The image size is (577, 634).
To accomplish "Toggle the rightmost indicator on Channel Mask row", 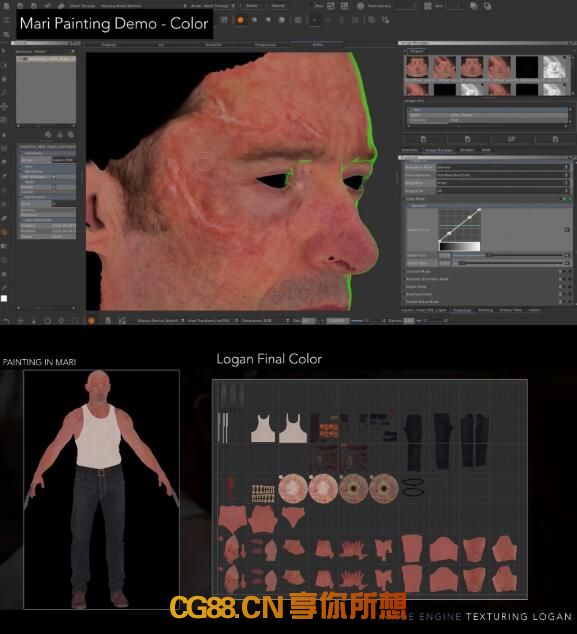I will 570,271.
